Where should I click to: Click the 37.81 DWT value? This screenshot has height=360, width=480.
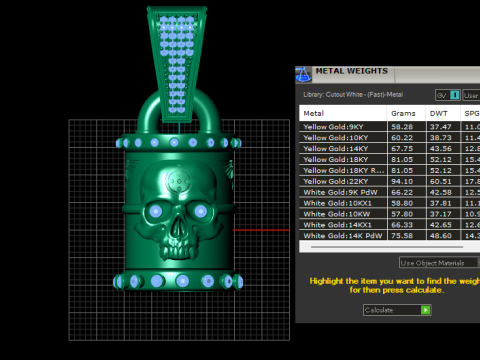point(440,203)
